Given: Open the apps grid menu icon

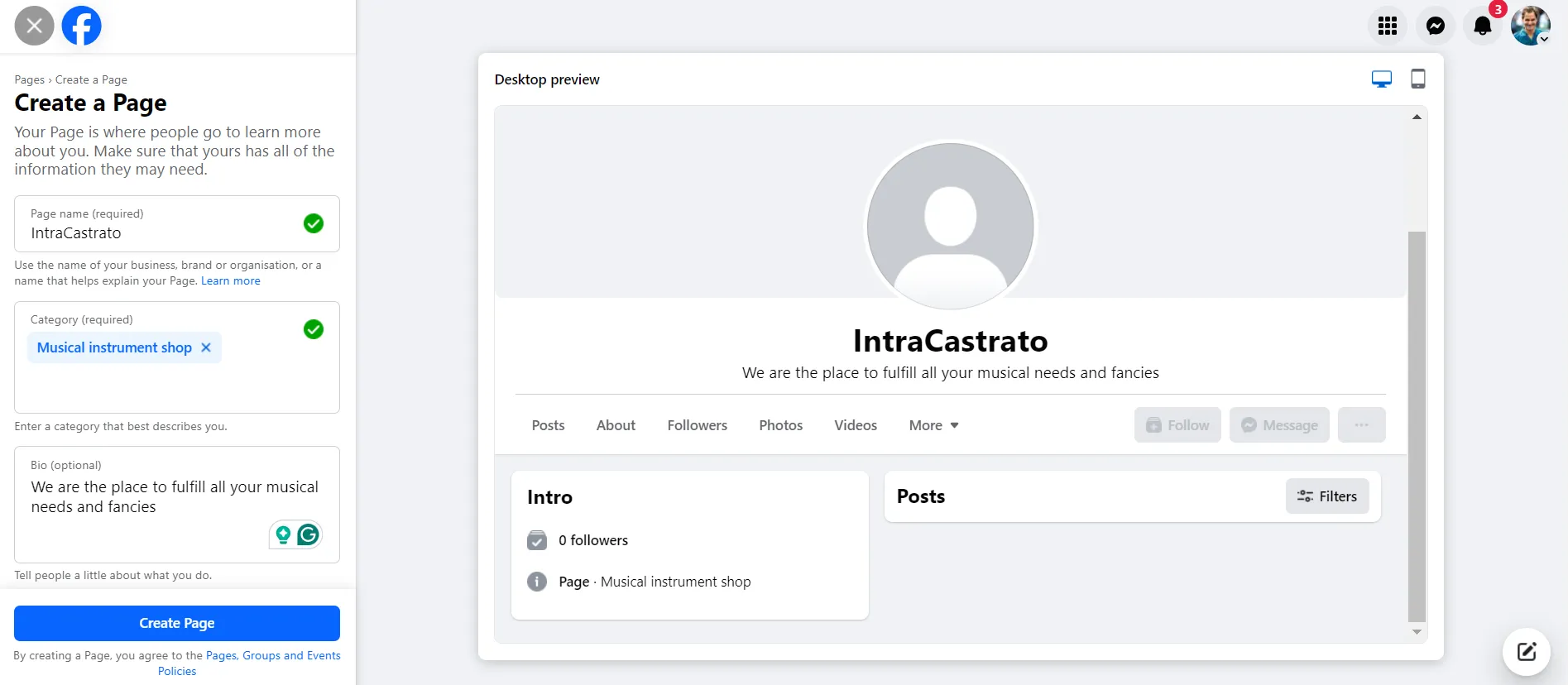Looking at the screenshot, I should tap(1388, 26).
